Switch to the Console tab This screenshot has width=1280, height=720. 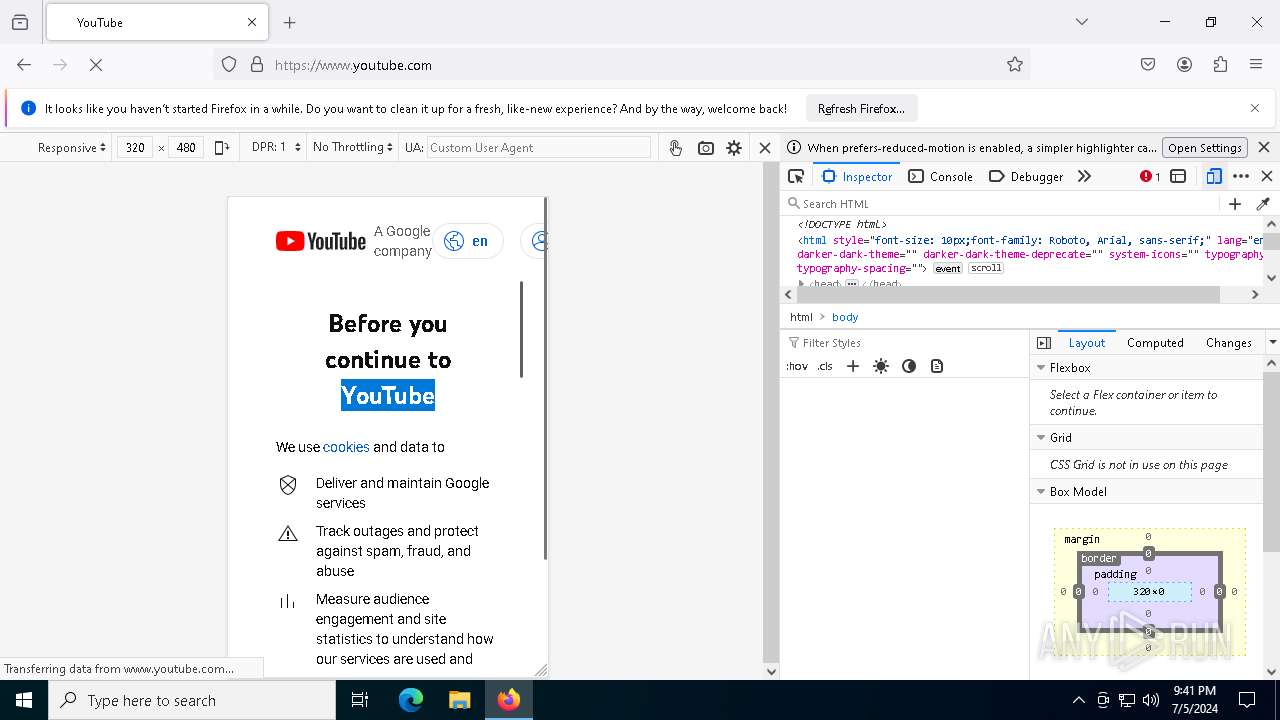[x=941, y=176]
